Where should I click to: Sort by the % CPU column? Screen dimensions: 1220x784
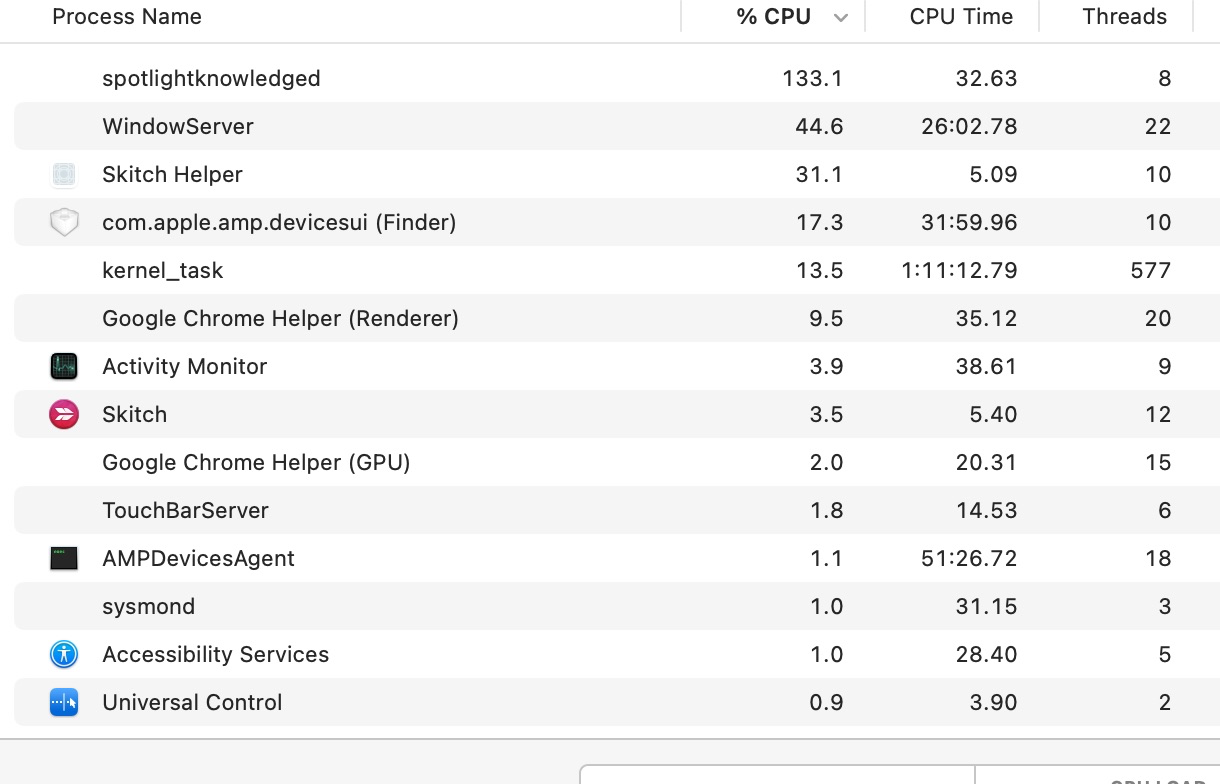click(773, 17)
